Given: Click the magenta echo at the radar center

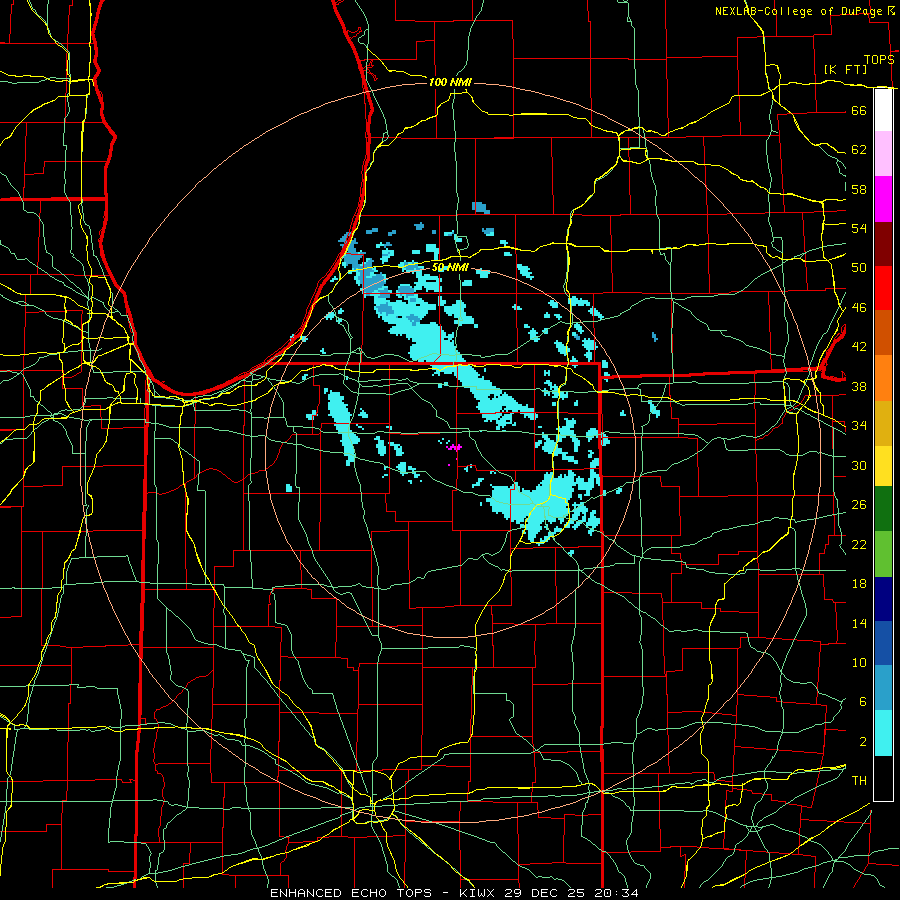Looking at the screenshot, I should click(x=455, y=447).
